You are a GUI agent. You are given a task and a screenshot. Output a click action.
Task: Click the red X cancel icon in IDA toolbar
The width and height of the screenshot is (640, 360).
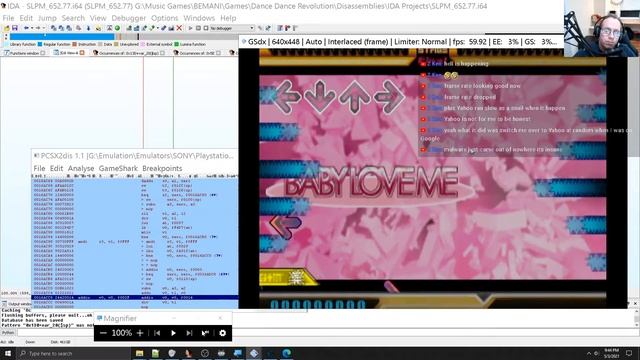(x=179, y=28)
